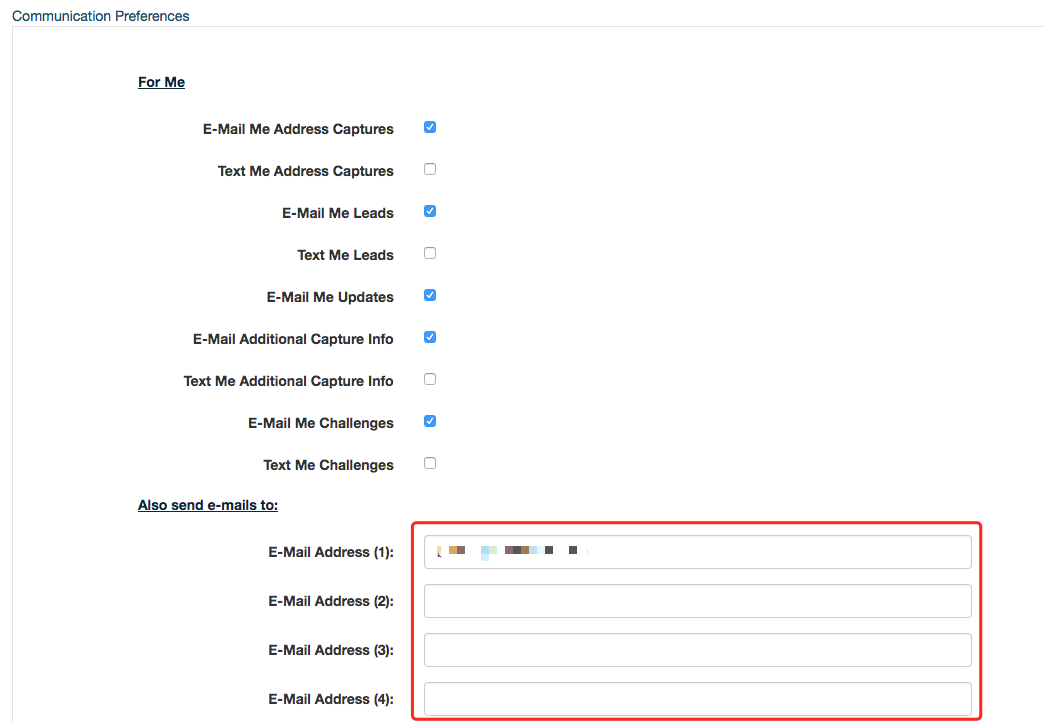Enable the Text Me Address Captures checkbox
Screen dimensions: 1043x723
430,170
